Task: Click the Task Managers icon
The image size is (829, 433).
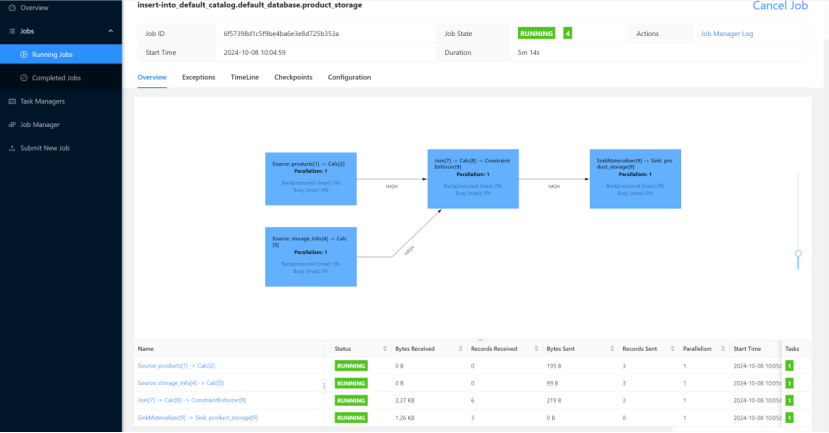Action: 10,101
